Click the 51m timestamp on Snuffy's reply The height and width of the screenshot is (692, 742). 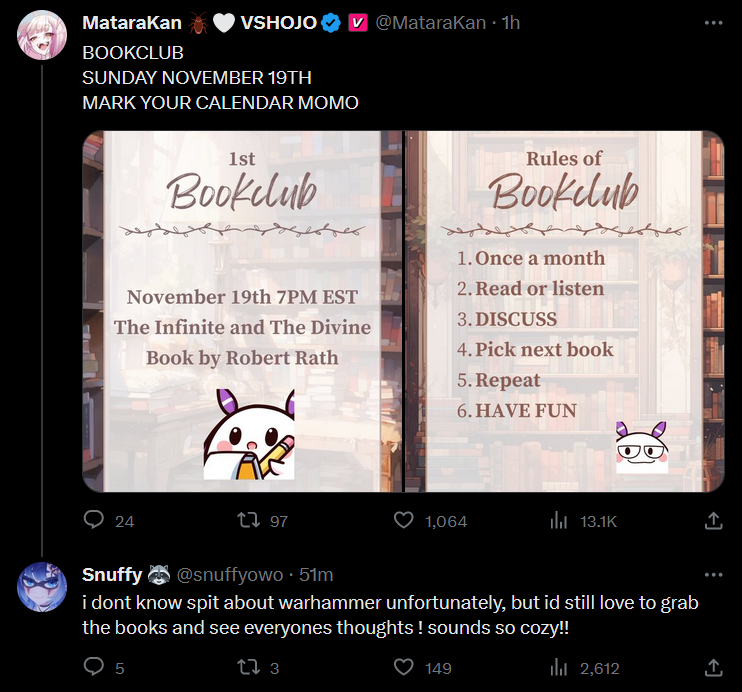(316, 575)
